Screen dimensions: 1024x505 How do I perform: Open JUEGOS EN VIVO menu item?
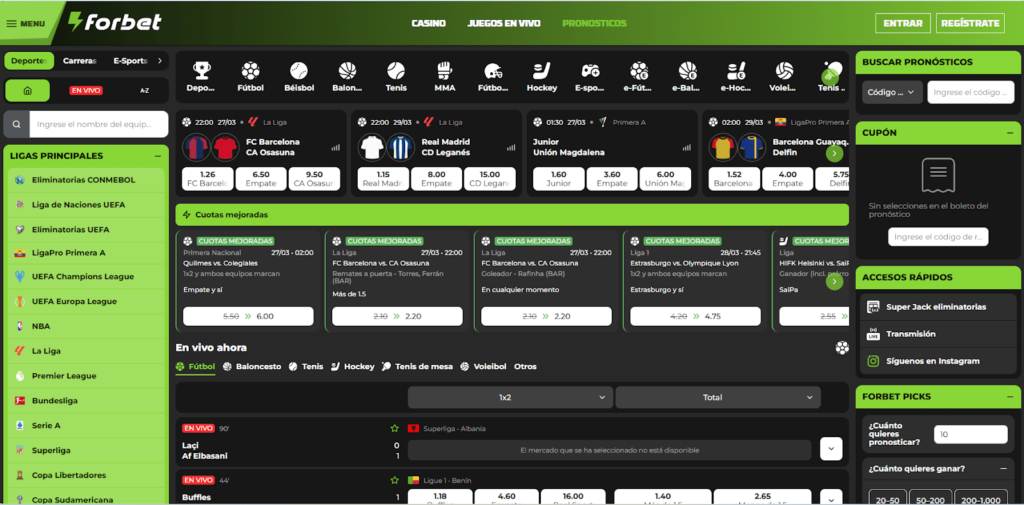(504, 24)
